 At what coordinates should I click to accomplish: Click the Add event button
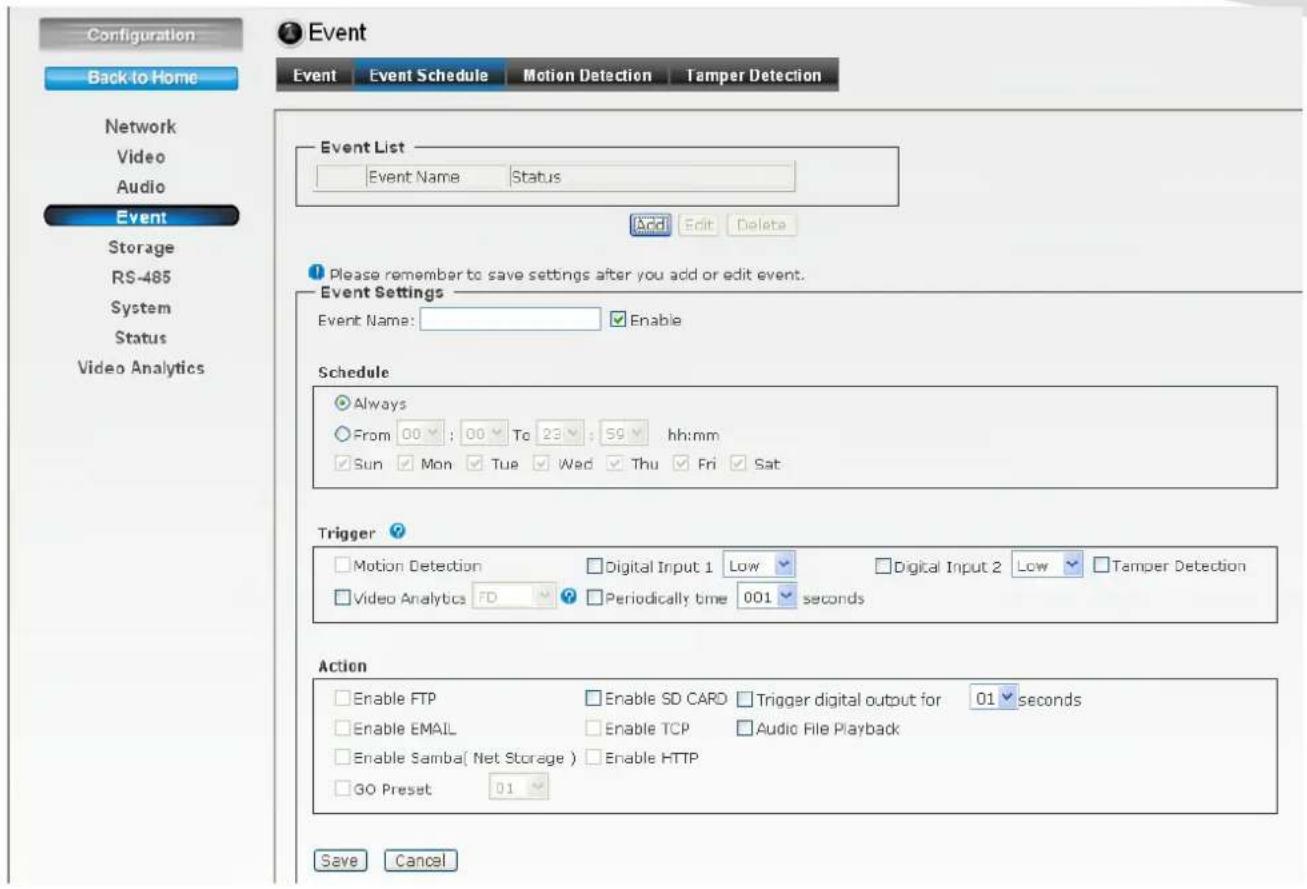pyautogui.click(x=652, y=225)
